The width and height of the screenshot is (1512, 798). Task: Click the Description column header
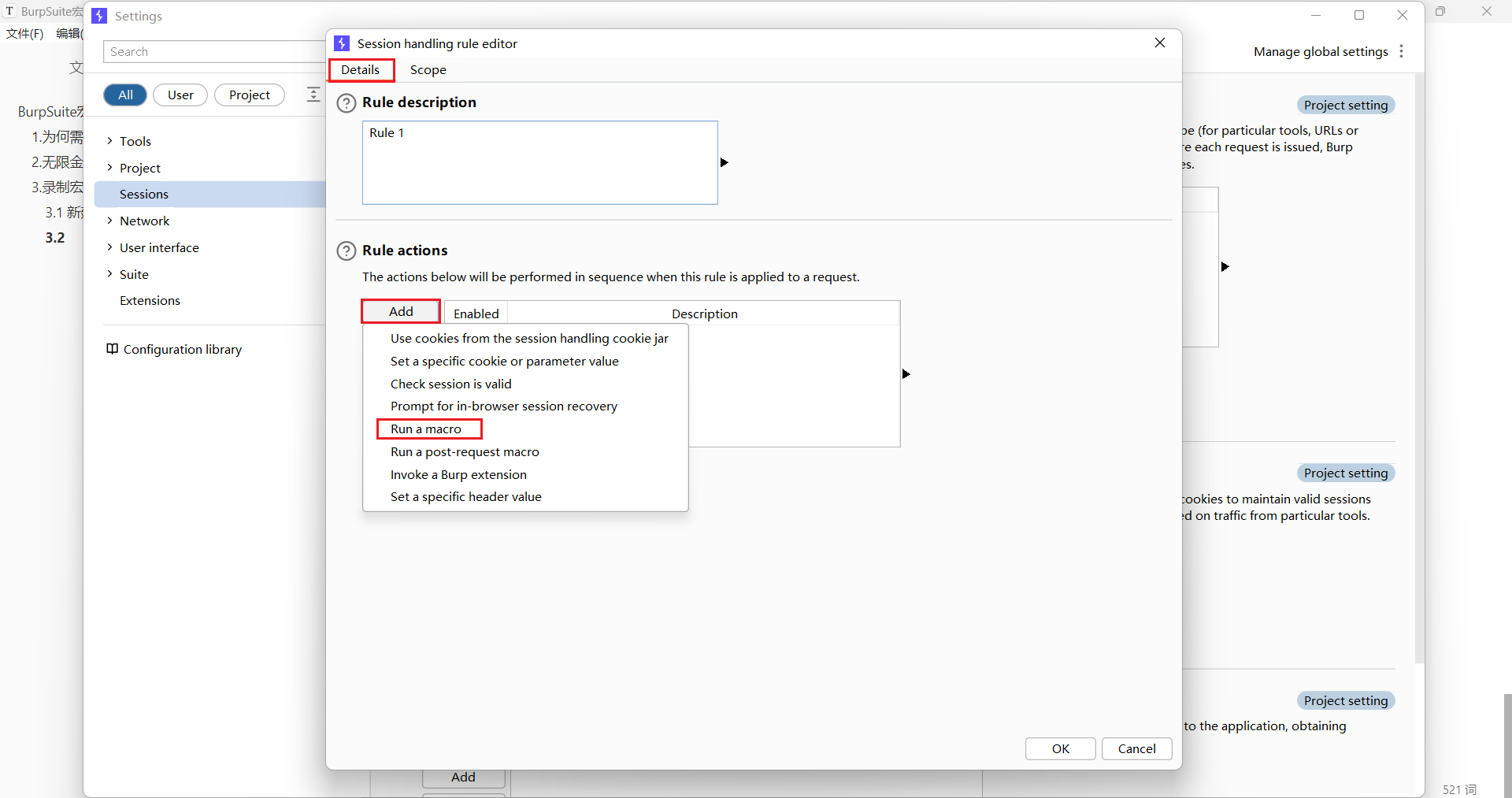tap(704, 314)
